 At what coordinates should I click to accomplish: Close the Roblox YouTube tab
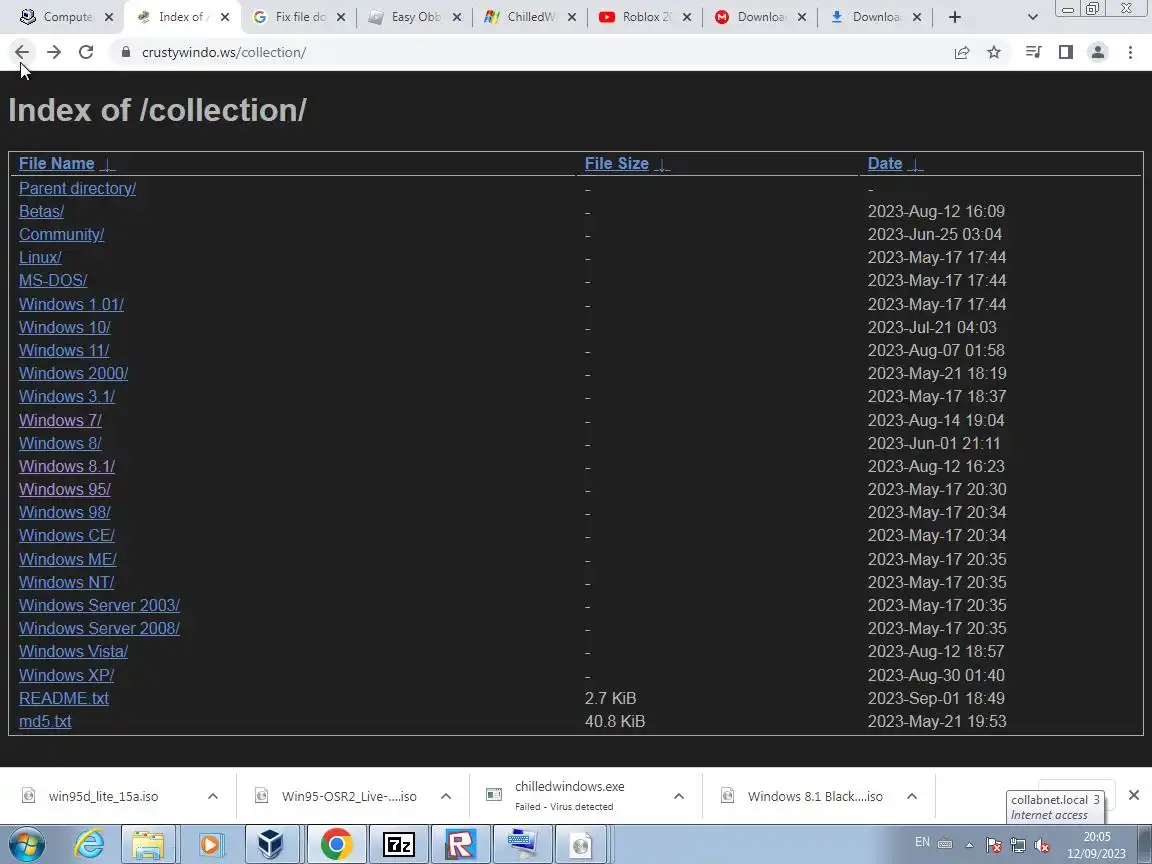click(x=687, y=17)
